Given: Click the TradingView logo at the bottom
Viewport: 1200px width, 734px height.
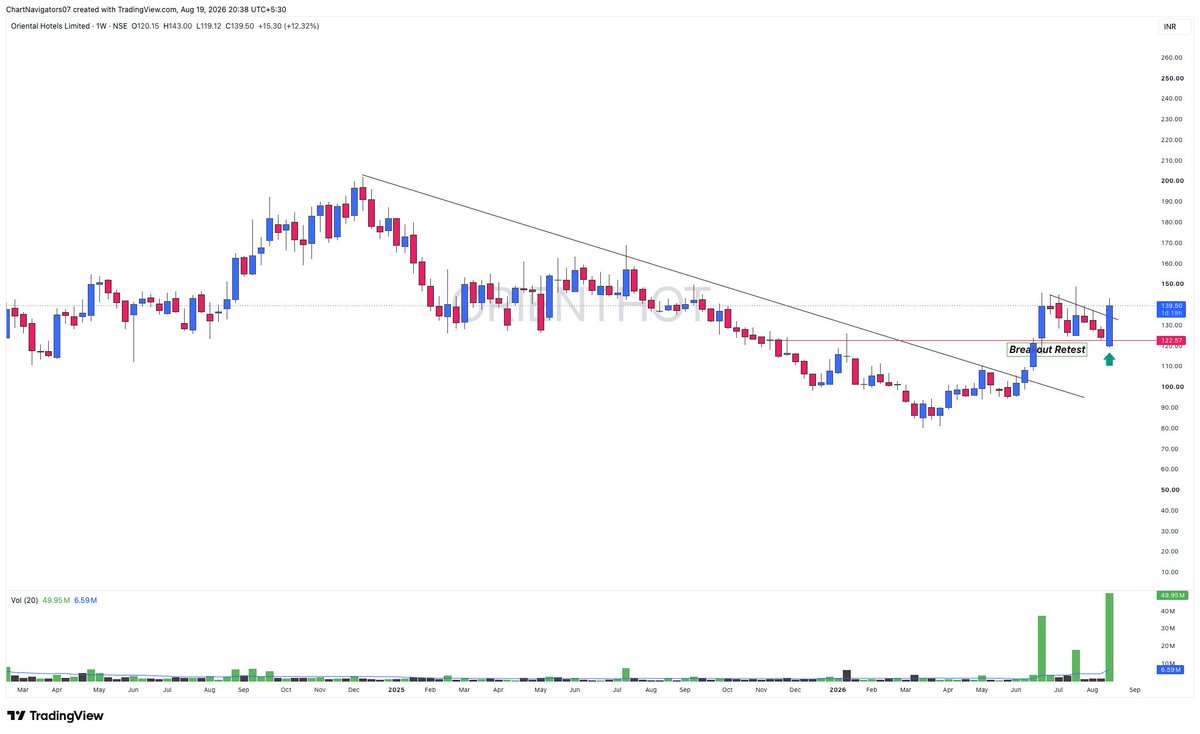Looking at the screenshot, I should coord(55,716).
